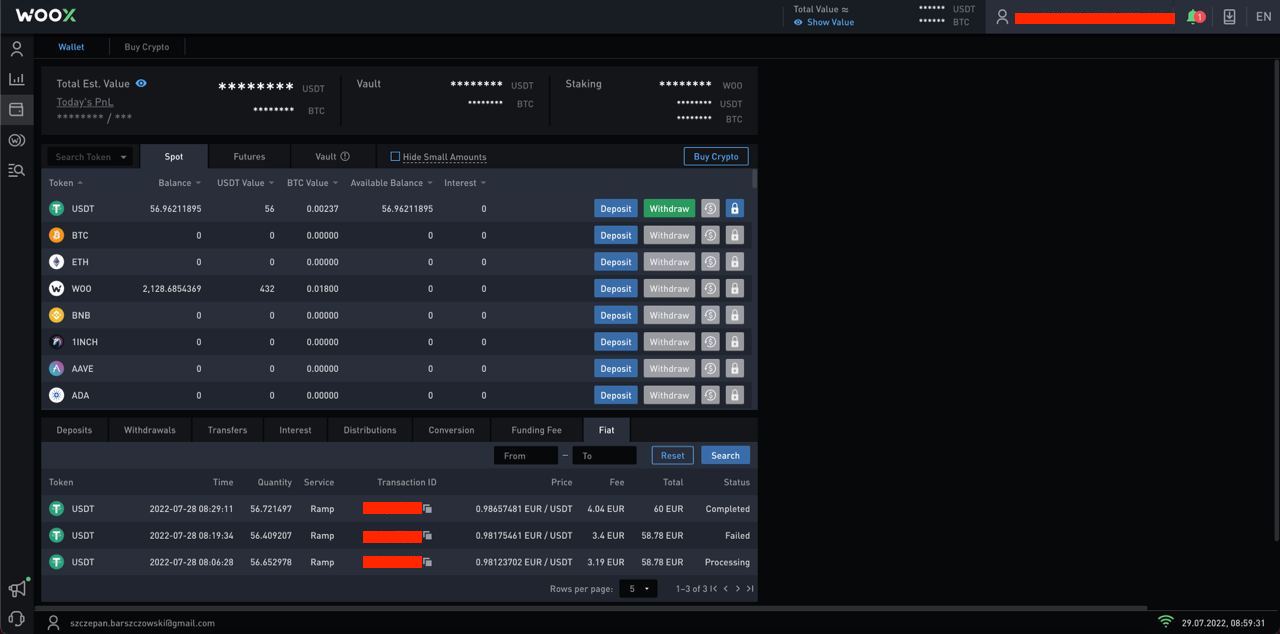Image resolution: width=1280 pixels, height=634 pixels.
Task: Click Deposit for AAVE
Action: [x=616, y=369]
